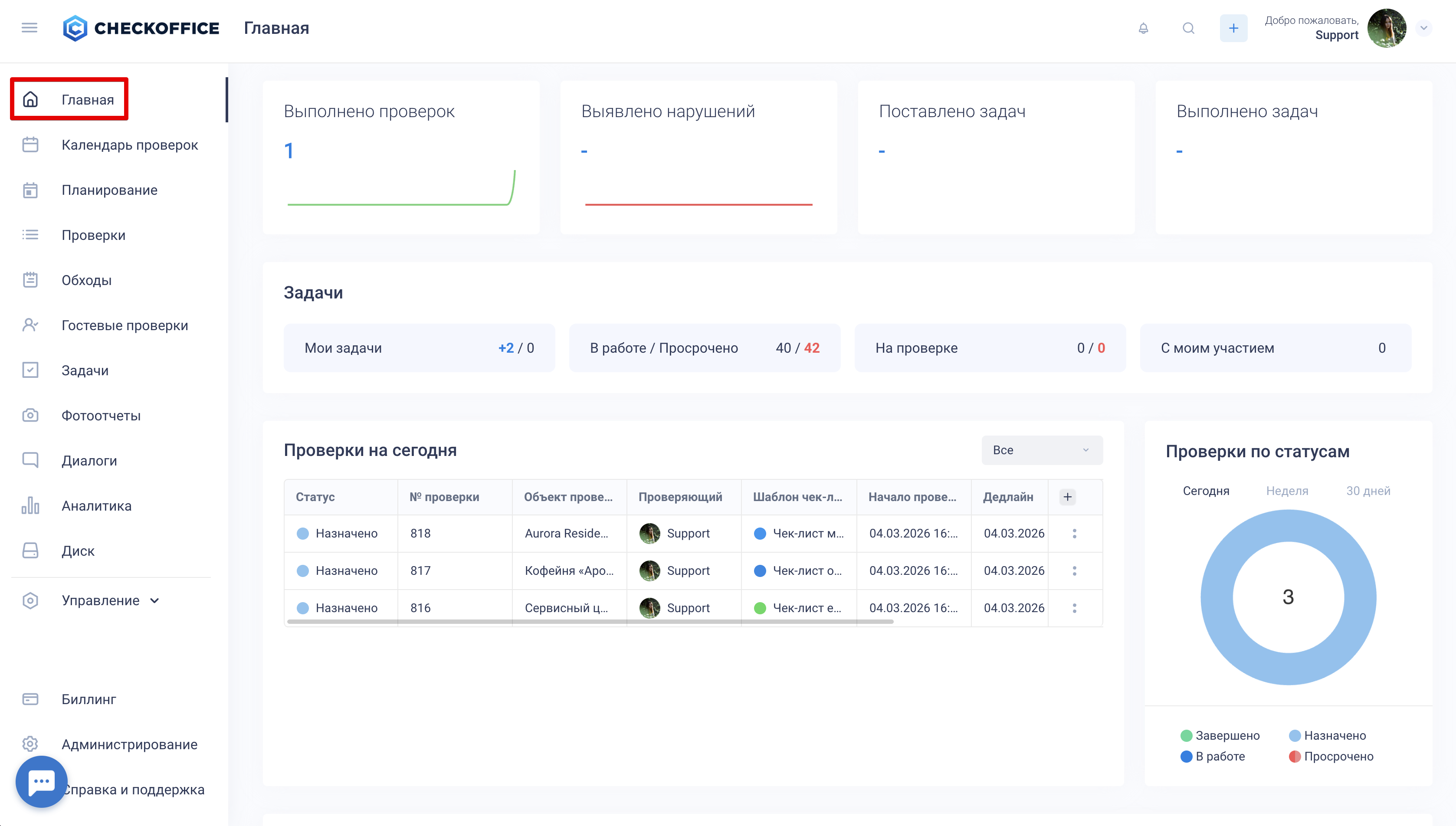Open the Мои задачи card
The width and height of the screenshot is (1456, 826).
click(x=419, y=348)
